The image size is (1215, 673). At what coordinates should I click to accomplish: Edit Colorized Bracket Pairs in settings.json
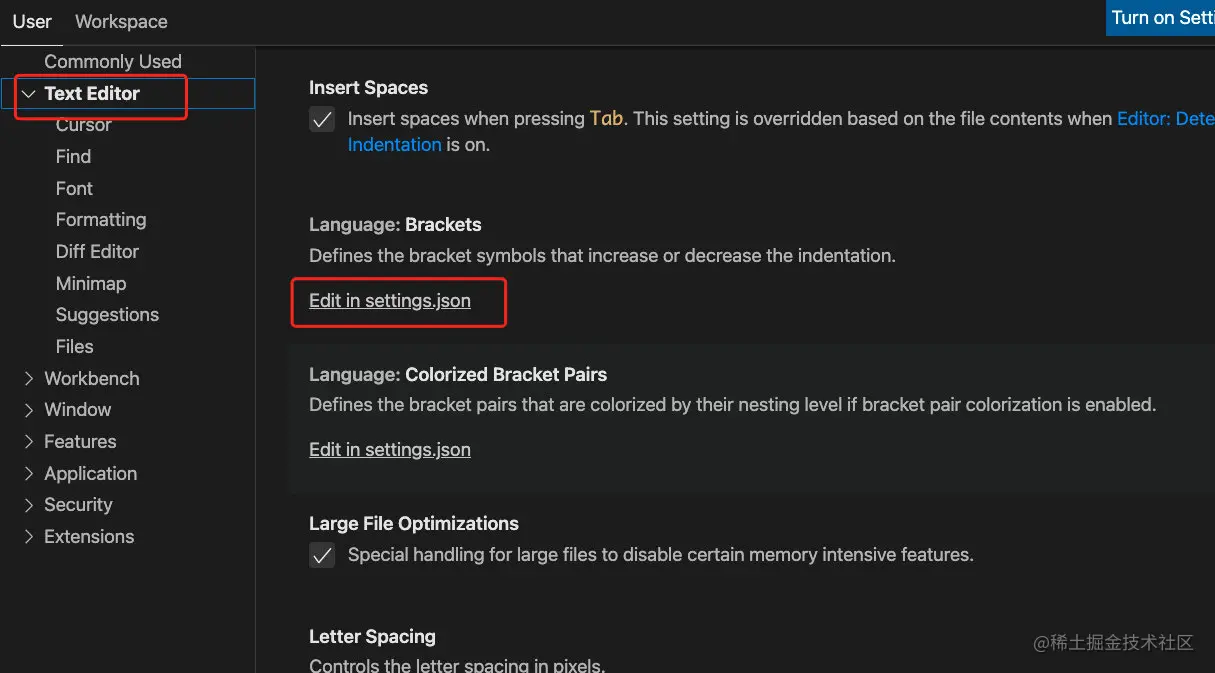coord(390,450)
